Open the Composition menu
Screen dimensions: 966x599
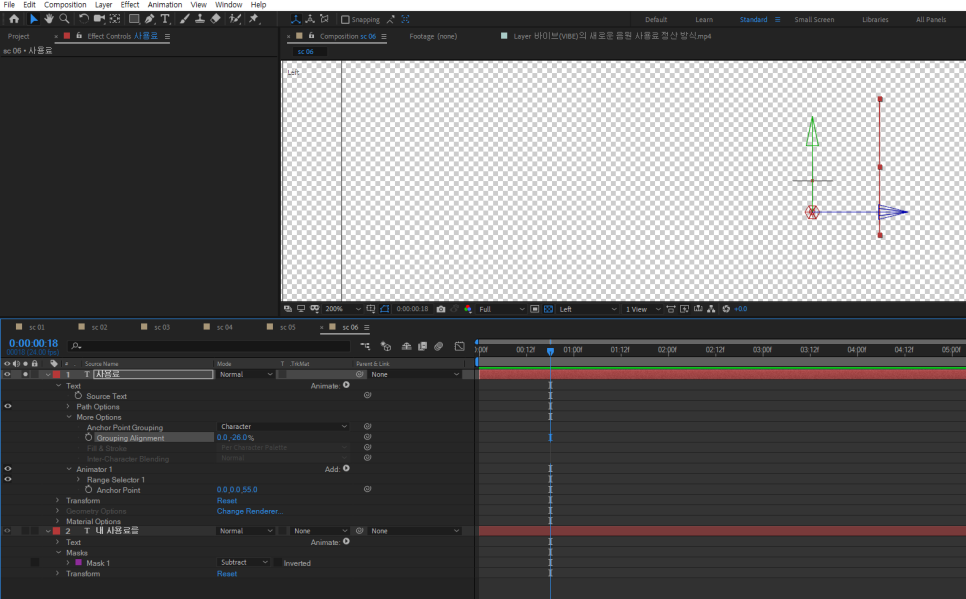[65, 5]
